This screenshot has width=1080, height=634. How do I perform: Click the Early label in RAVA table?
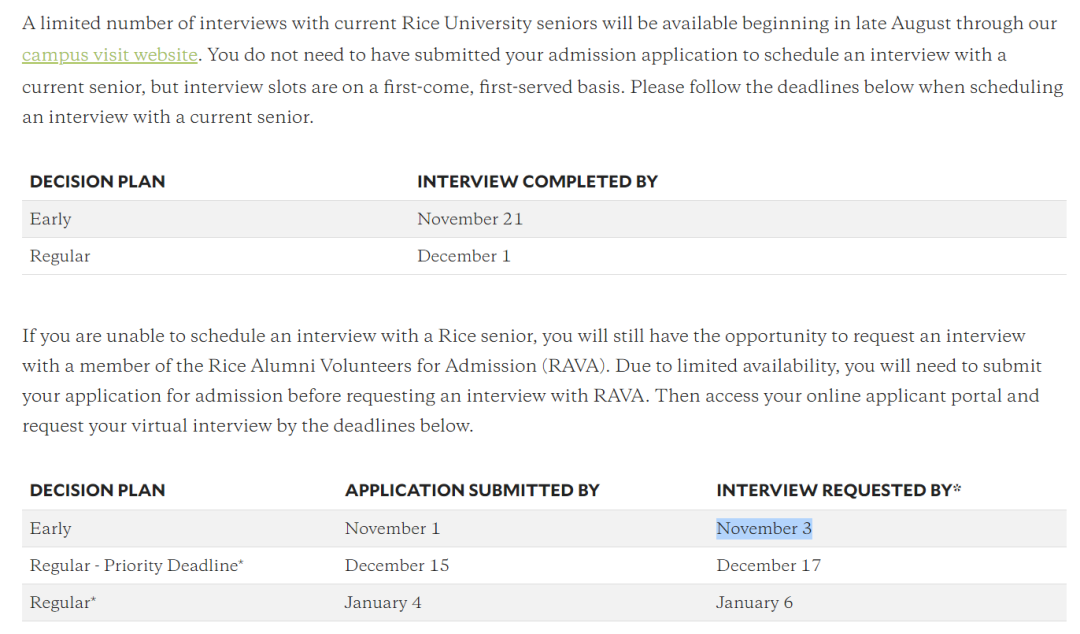[x=51, y=529]
